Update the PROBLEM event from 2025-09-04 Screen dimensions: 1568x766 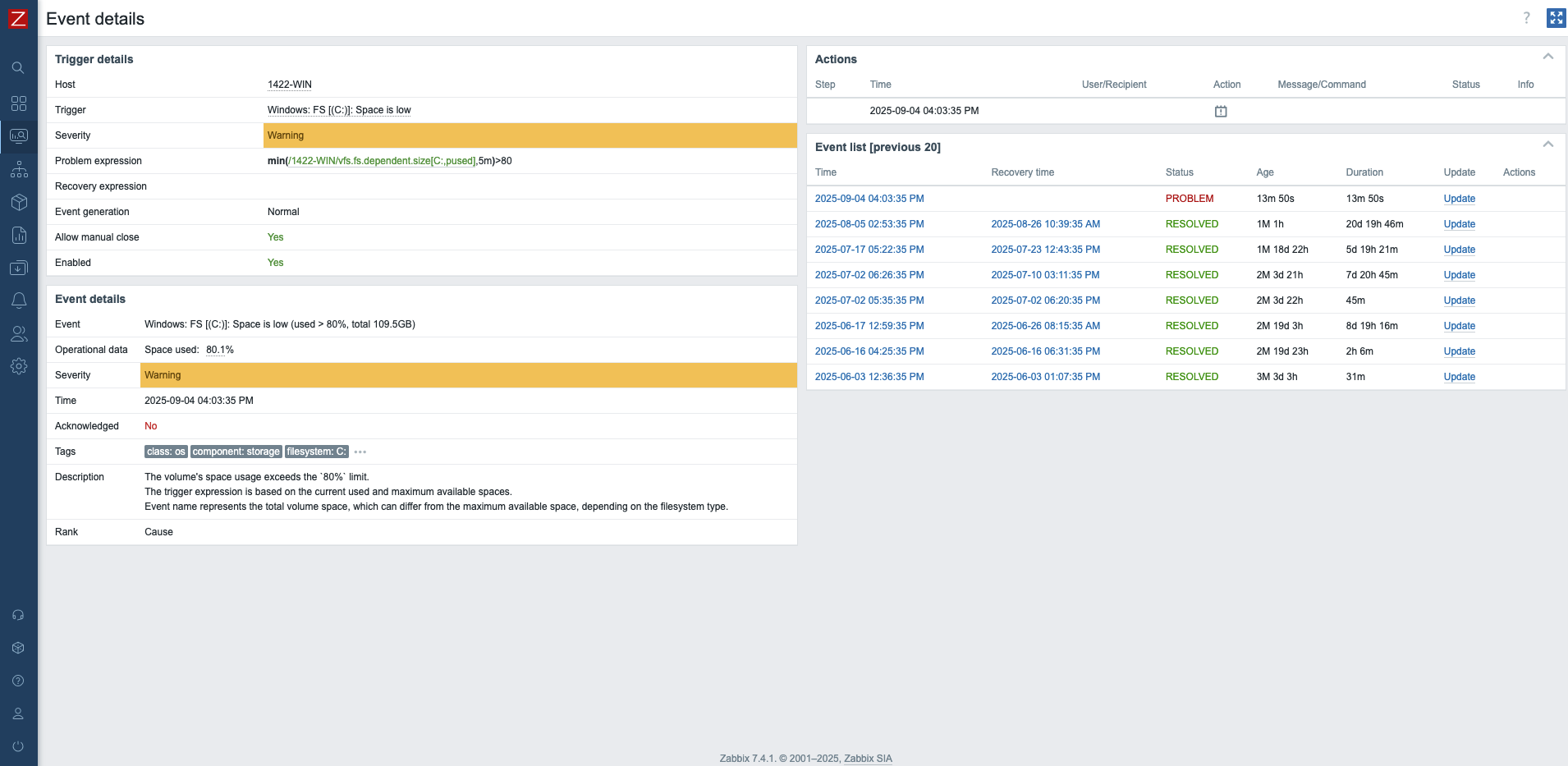pyautogui.click(x=1459, y=199)
